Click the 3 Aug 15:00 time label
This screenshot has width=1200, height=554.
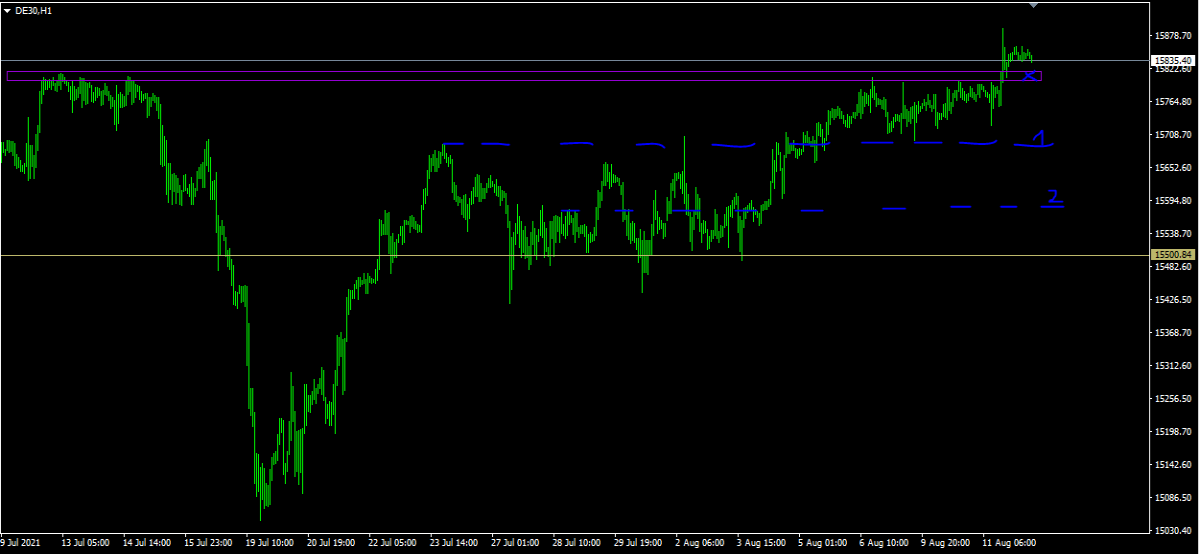(760, 543)
